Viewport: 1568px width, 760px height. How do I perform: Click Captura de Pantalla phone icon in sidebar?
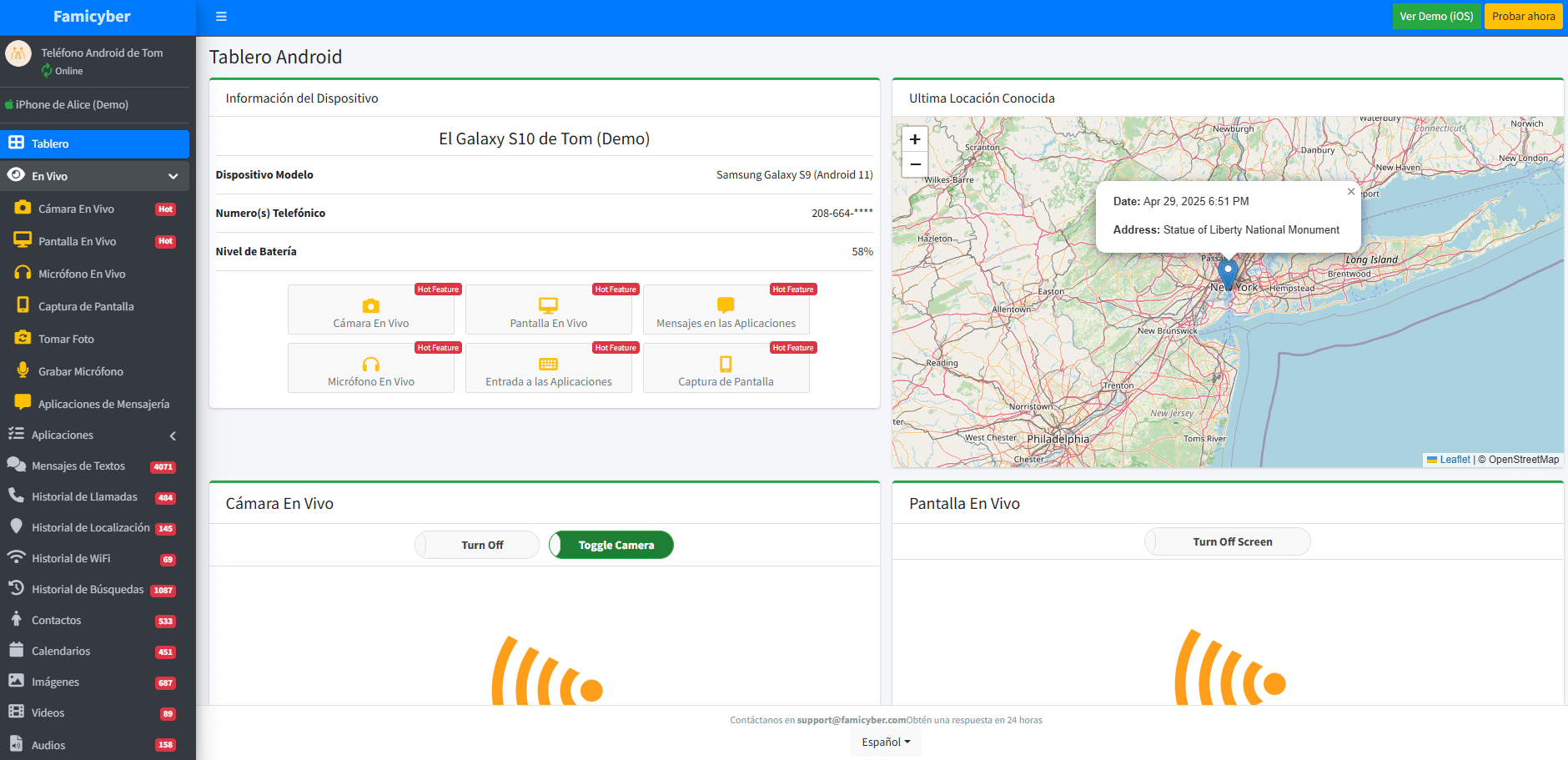coord(23,305)
